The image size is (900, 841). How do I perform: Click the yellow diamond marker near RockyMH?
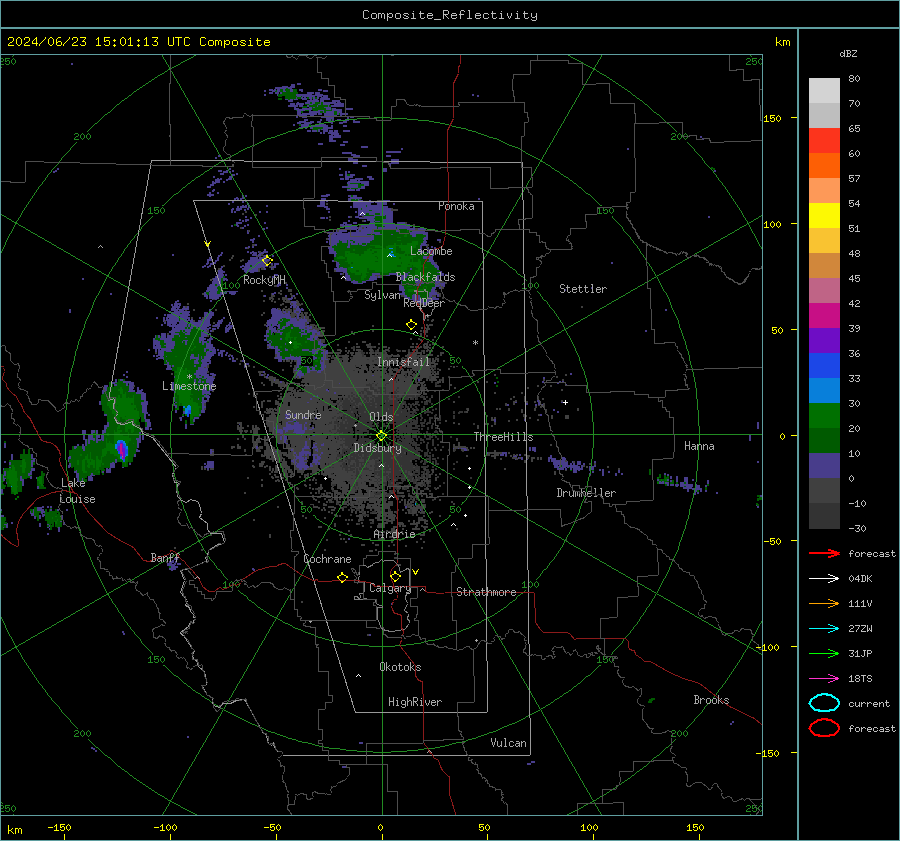tap(267, 261)
